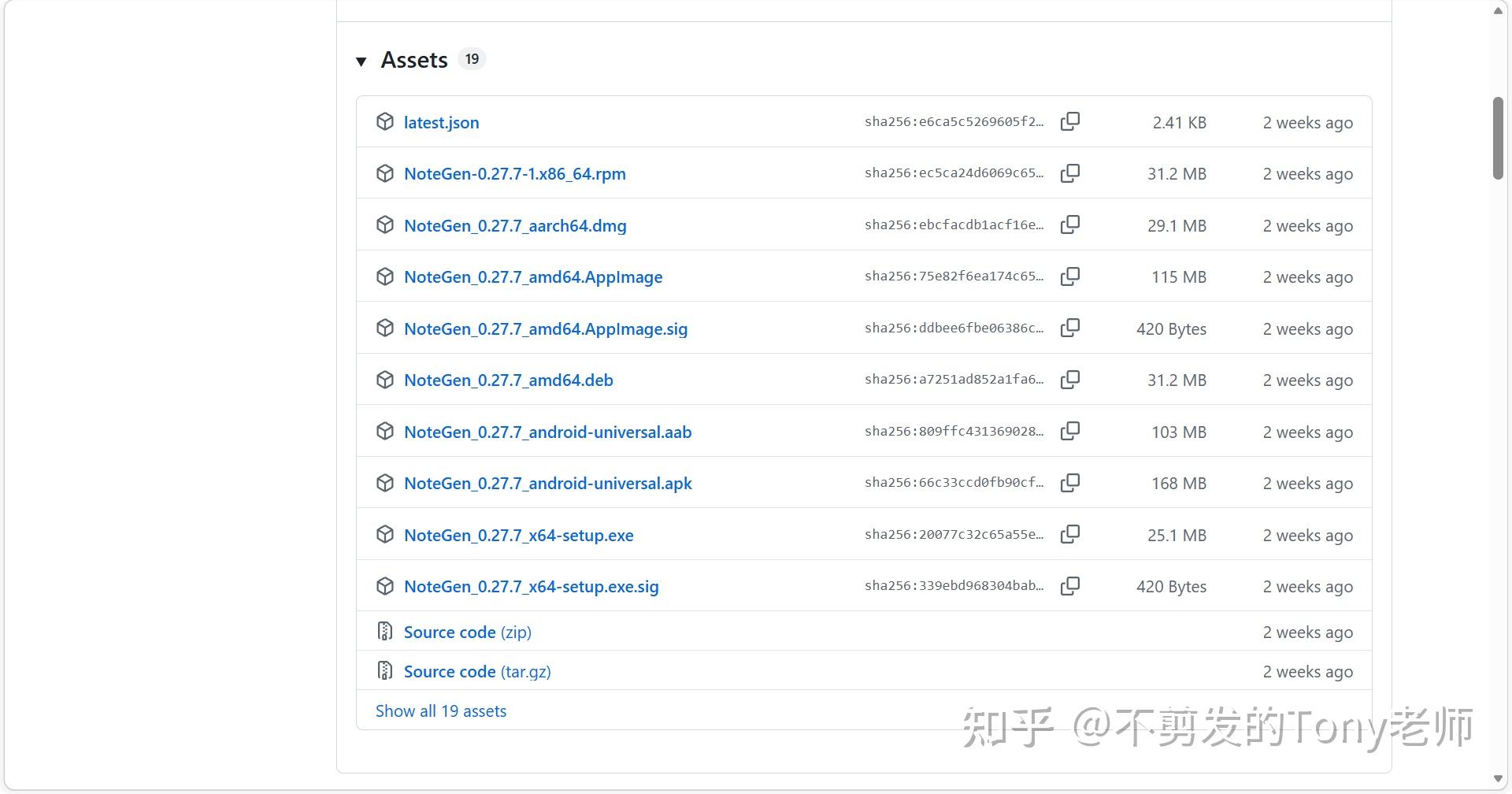This screenshot has width=1512, height=794.
Task: Click package icon beside aarch64.dmg
Action: click(384, 224)
